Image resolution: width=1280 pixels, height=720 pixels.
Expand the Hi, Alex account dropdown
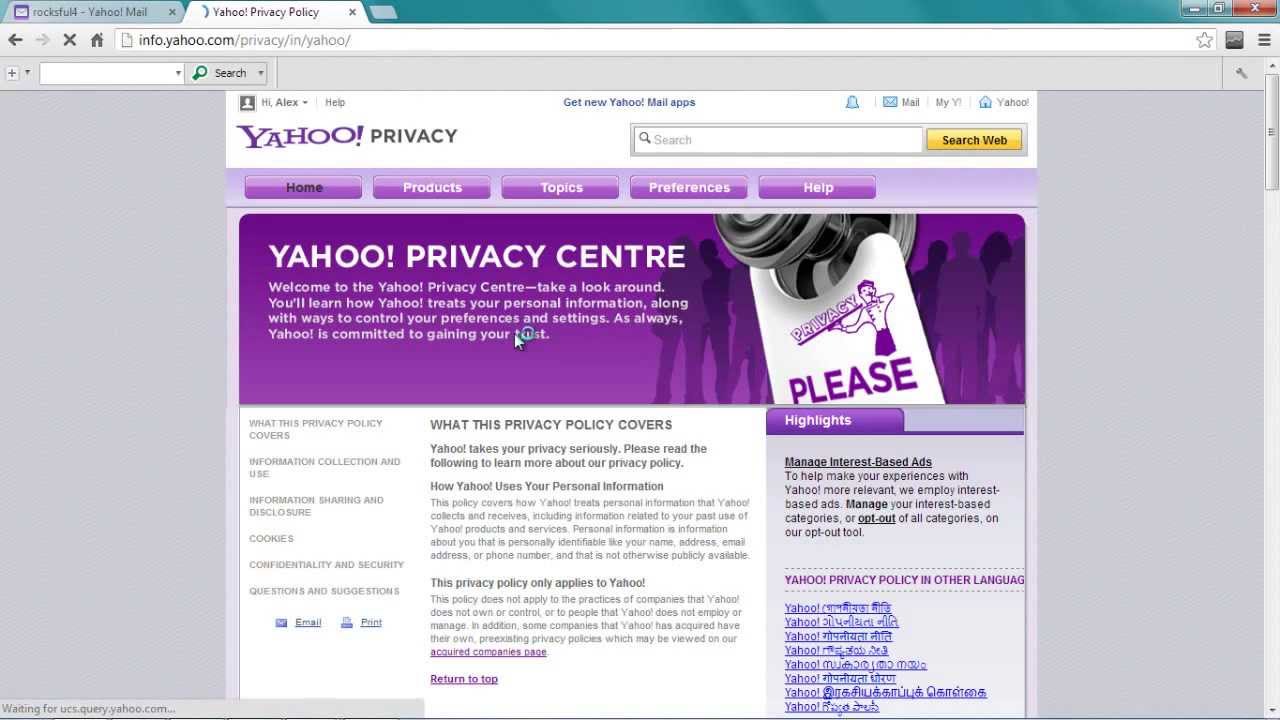click(x=305, y=102)
